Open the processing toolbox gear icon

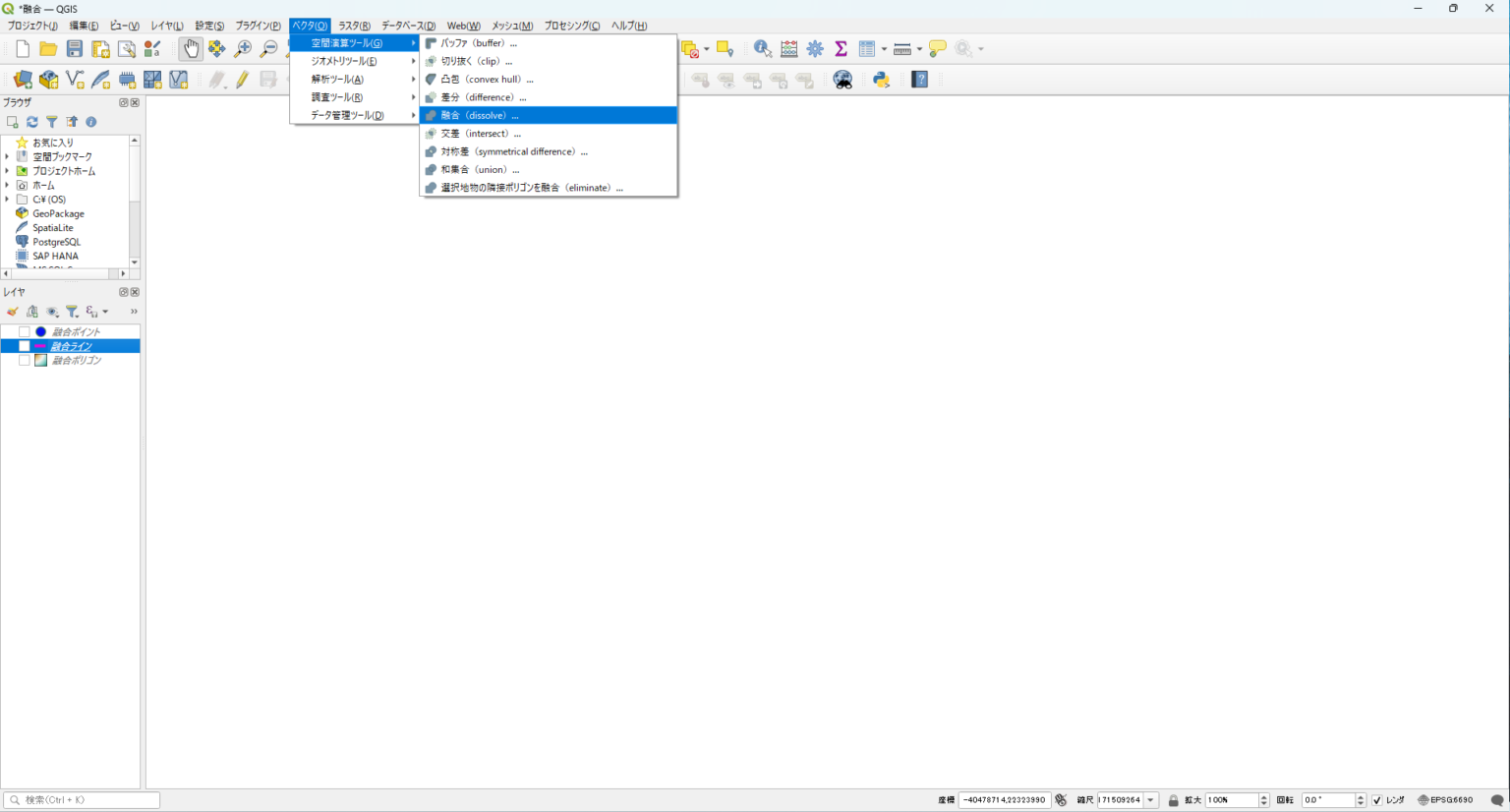tap(815, 48)
